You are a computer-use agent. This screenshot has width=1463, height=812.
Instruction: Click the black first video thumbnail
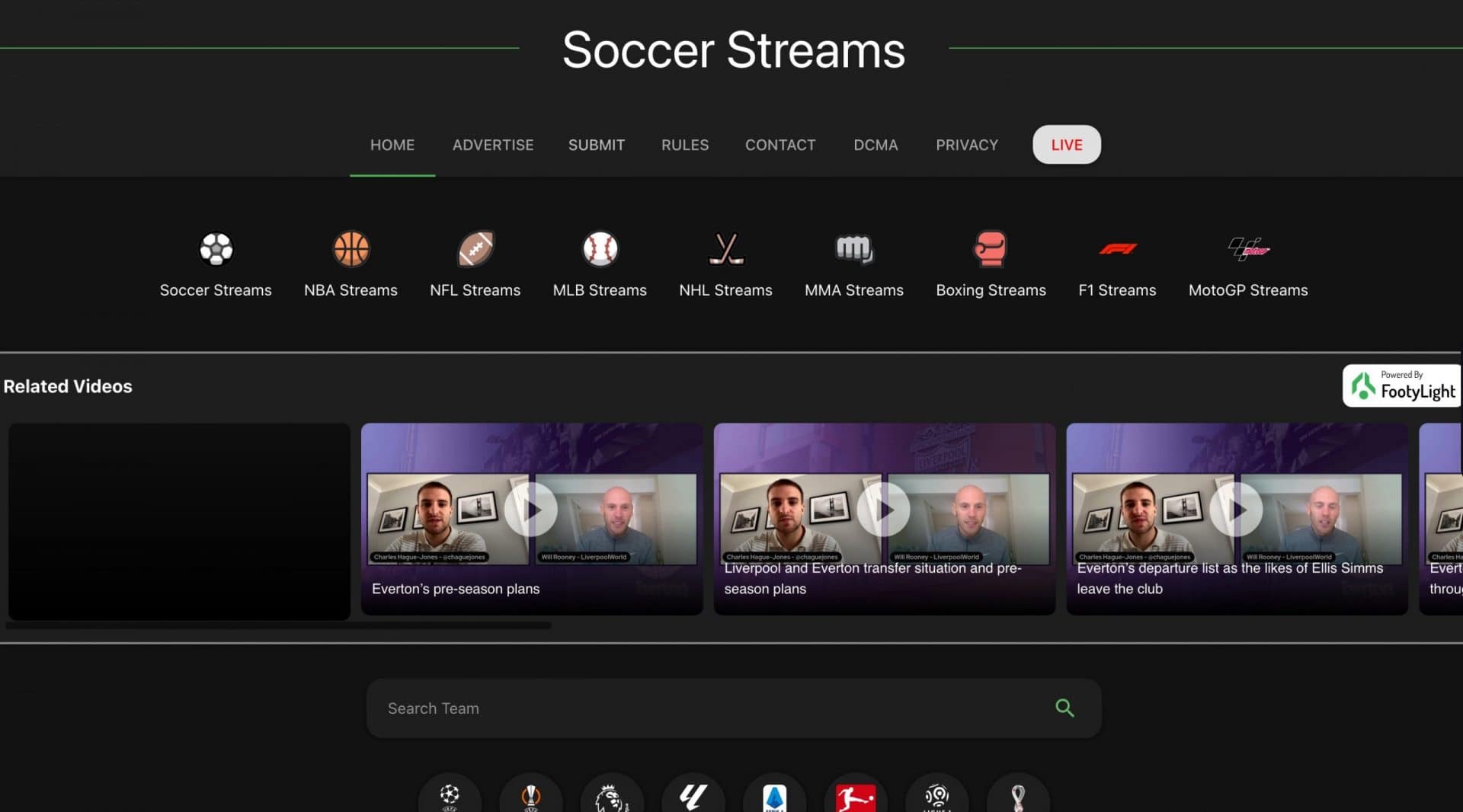(x=179, y=521)
